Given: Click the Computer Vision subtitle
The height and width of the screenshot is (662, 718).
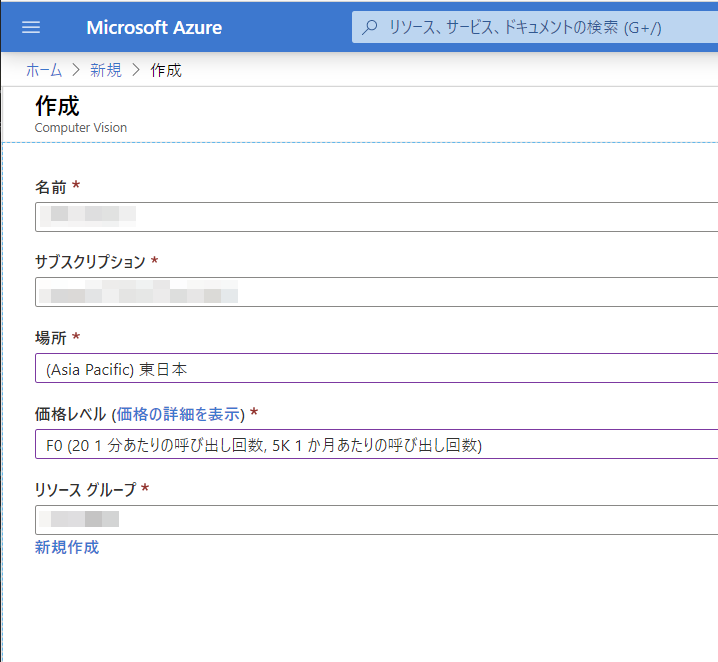Looking at the screenshot, I should [x=81, y=128].
